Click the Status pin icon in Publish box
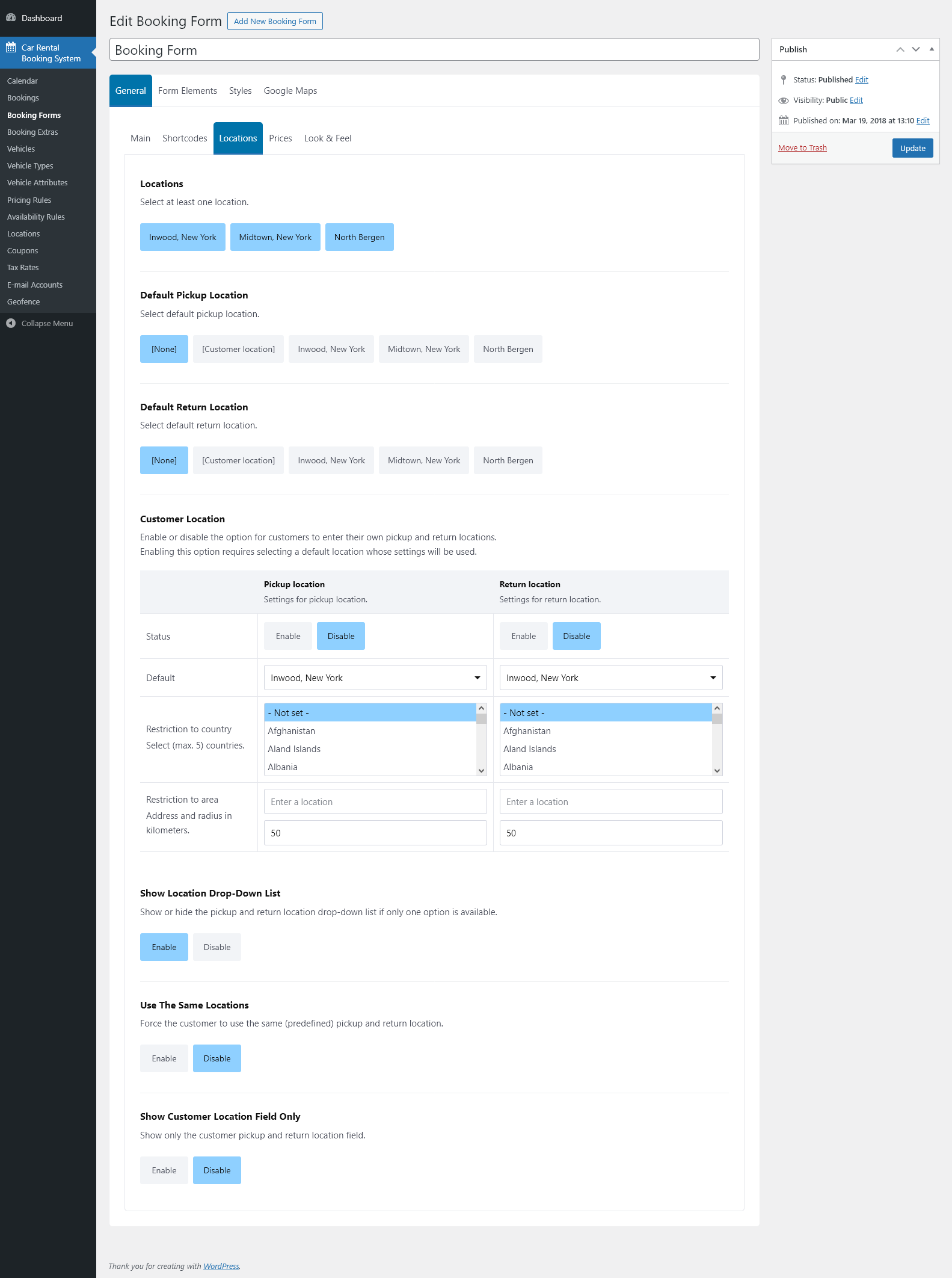Viewport: 952px width, 1278px height. pyautogui.click(x=784, y=80)
